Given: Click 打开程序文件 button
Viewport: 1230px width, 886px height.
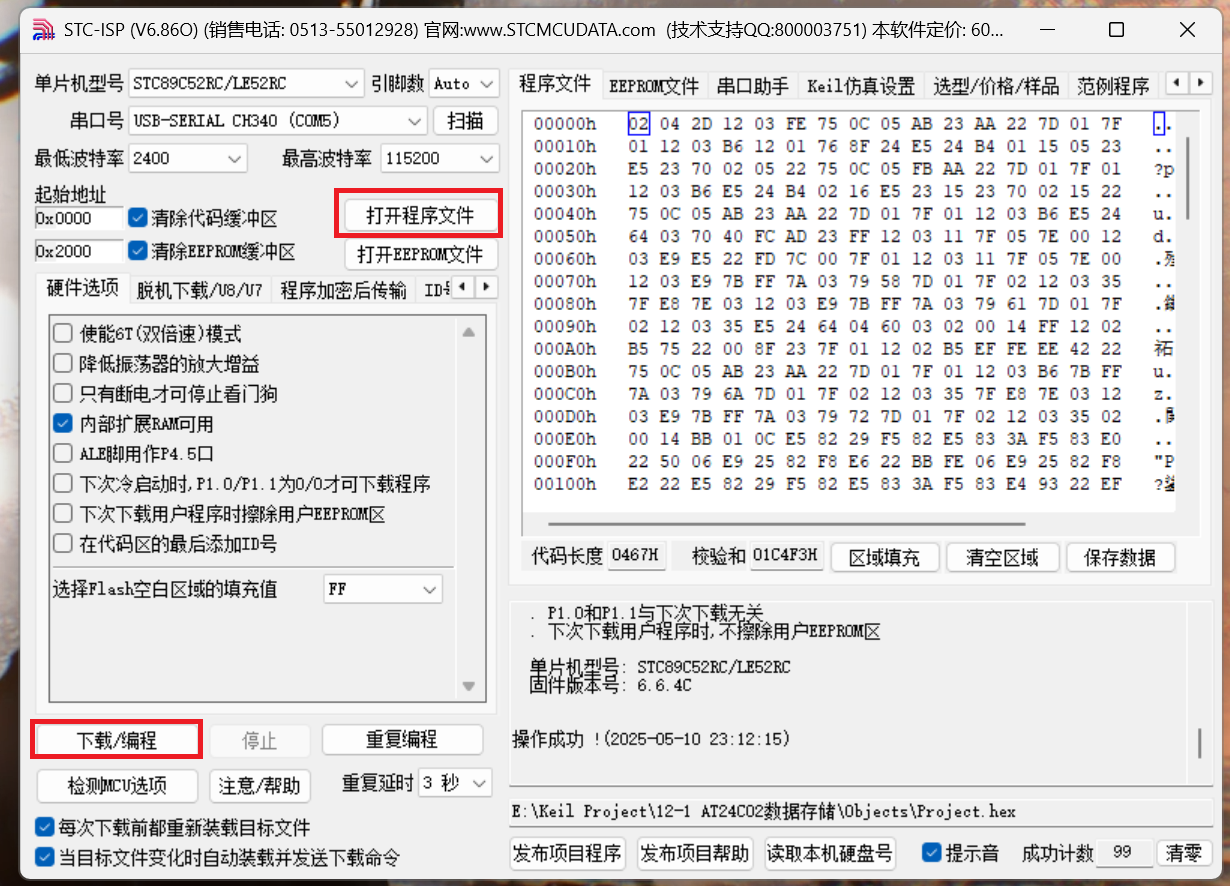Looking at the screenshot, I should pyautogui.click(x=420, y=215).
